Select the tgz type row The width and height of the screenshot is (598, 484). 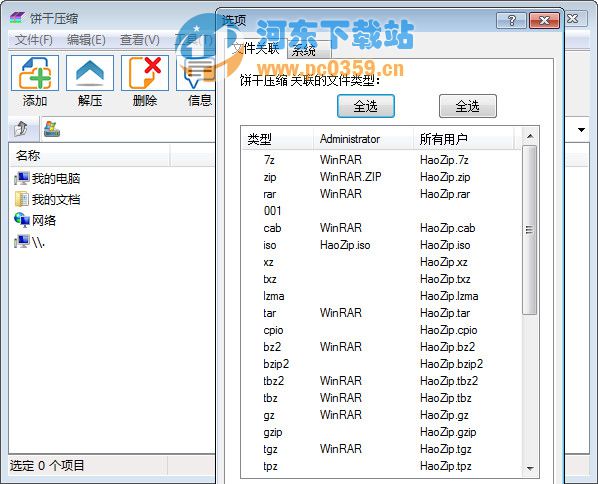tap(381, 449)
